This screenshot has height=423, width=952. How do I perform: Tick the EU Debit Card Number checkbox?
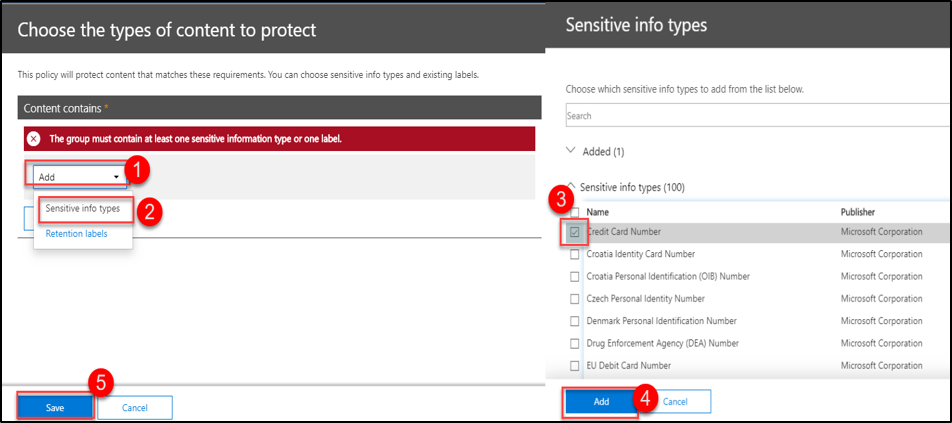pyautogui.click(x=574, y=366)
